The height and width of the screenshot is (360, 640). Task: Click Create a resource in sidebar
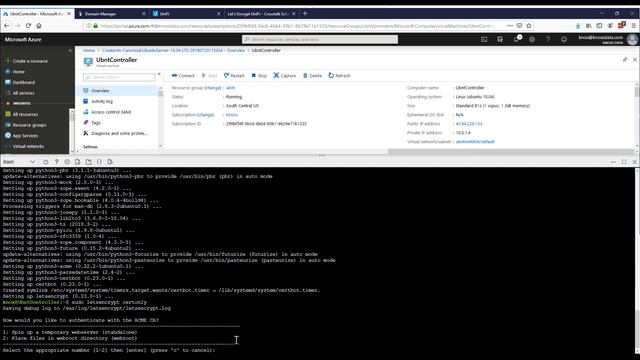(x=29, y=61)
